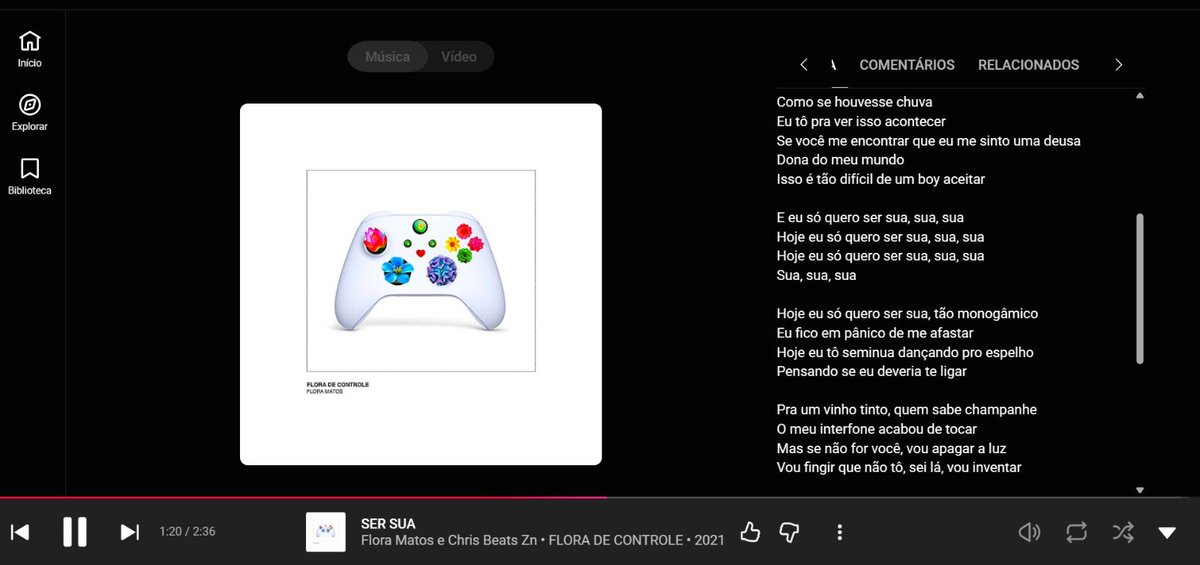Click the lyrics scrollbar thumb
The width and height of the screenshot is (1200, 565).
tap(1140, 289)
